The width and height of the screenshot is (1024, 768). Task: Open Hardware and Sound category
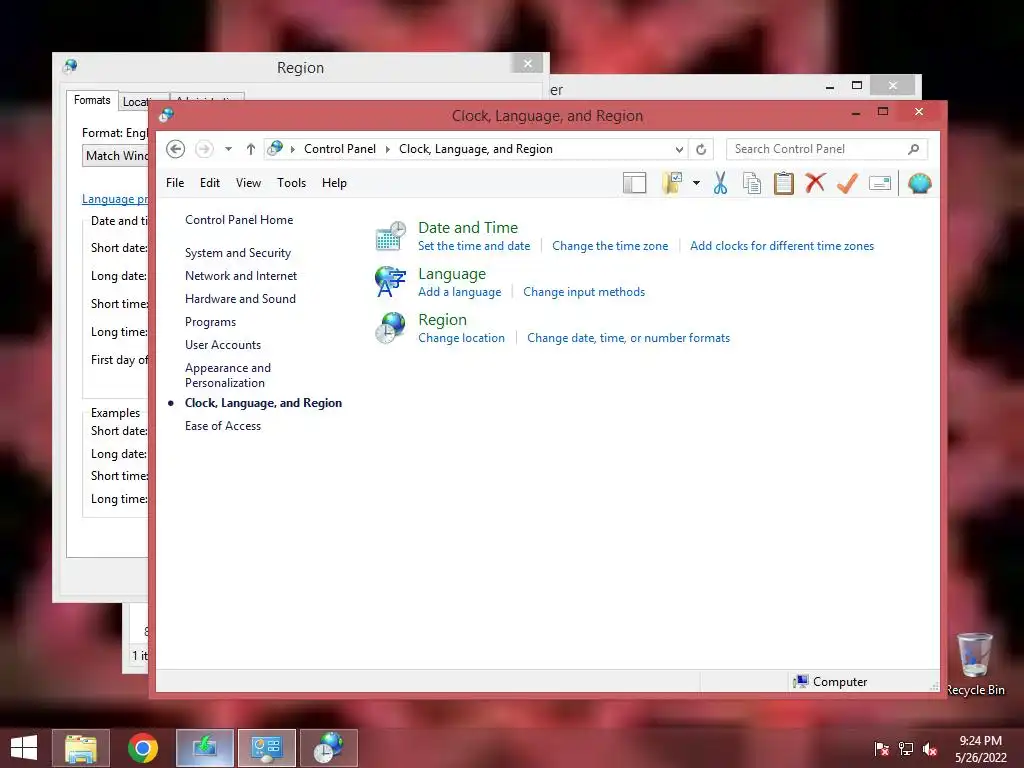tap(240, 298)
